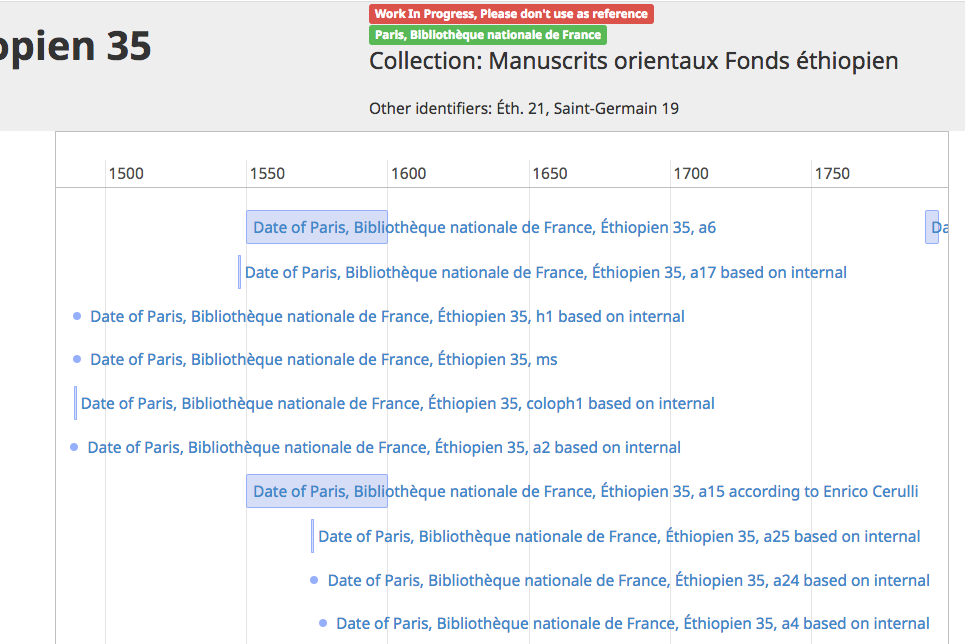Click the h1 timeline dot marker

[x=77, y=316]
